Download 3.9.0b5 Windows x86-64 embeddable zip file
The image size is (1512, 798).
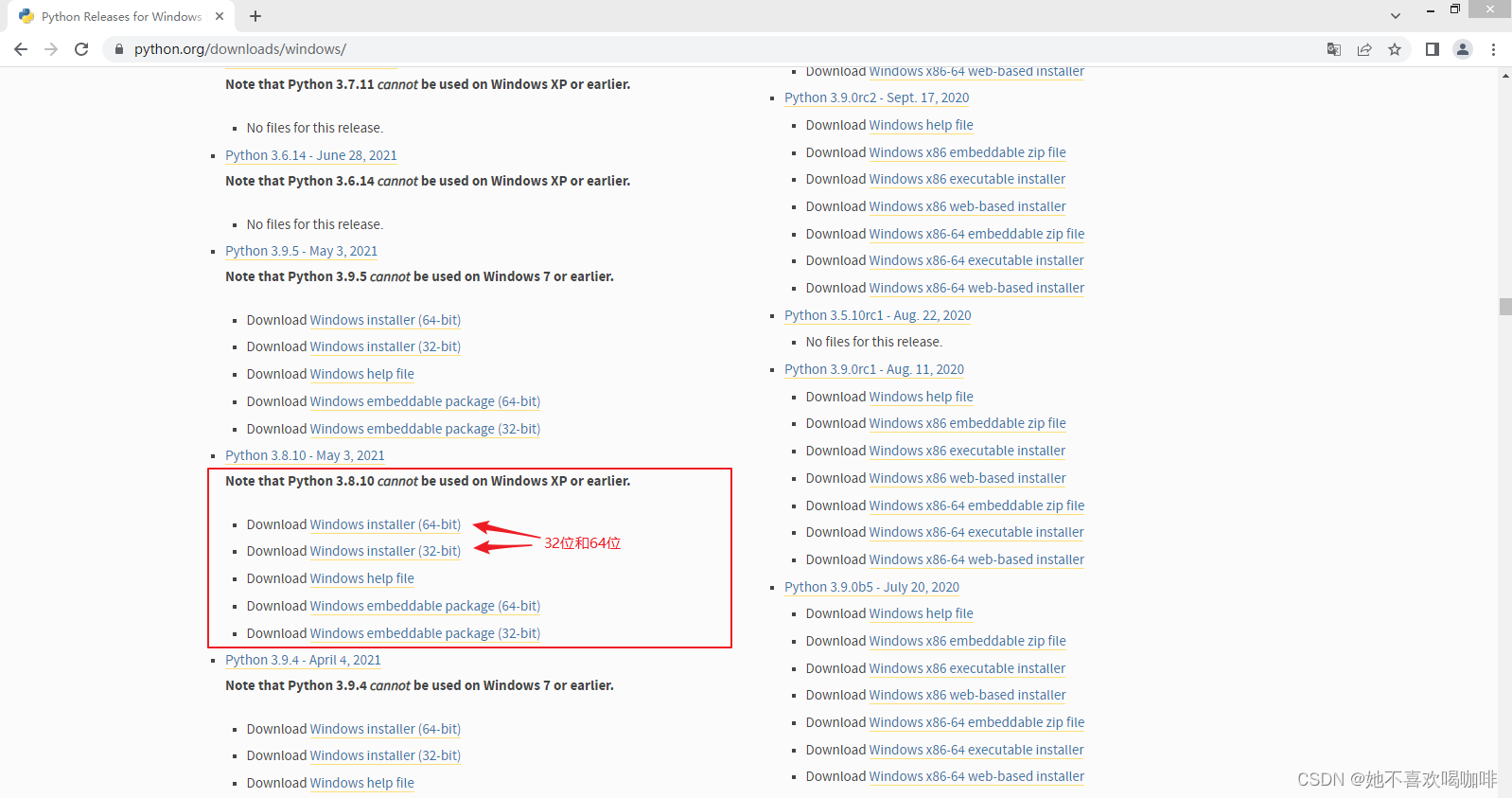click(977, 722)
